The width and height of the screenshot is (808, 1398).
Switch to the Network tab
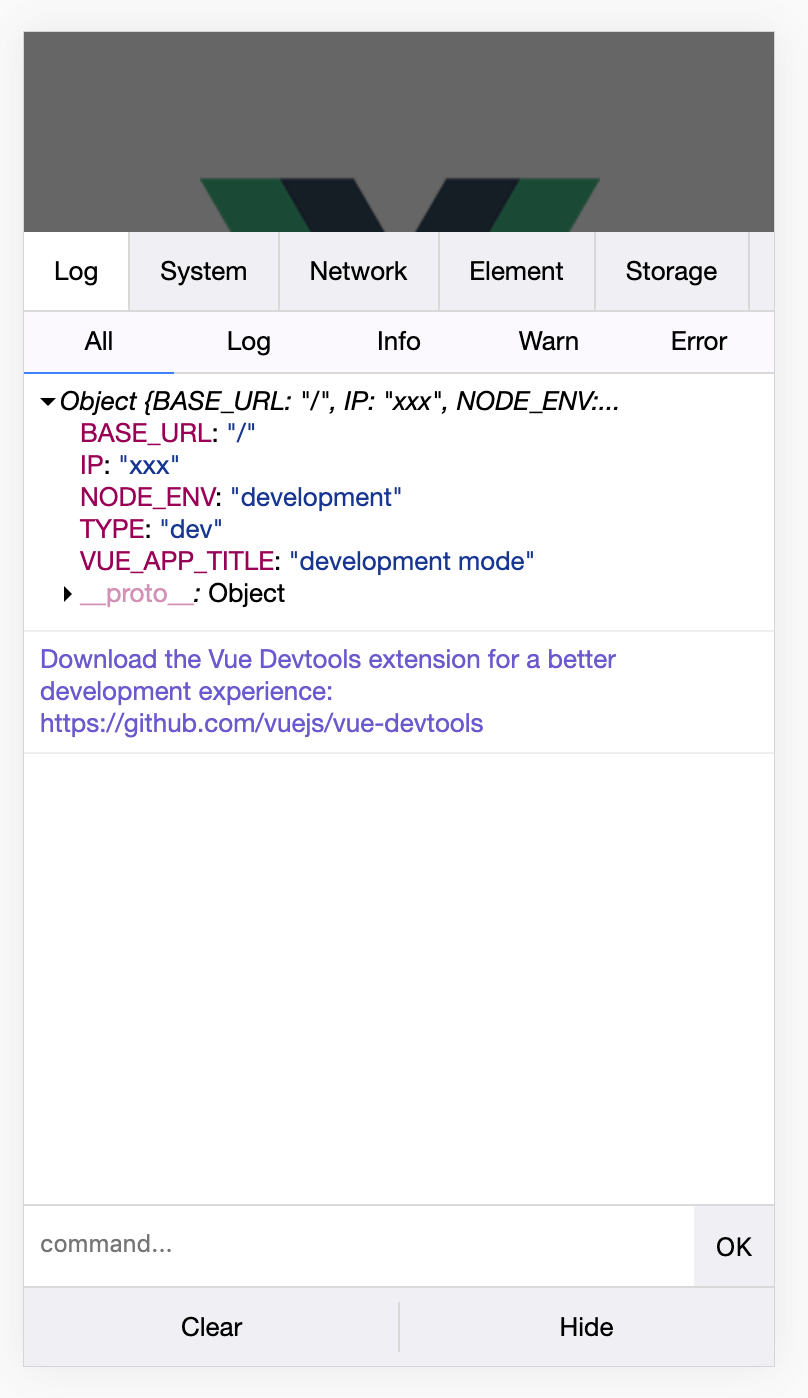[358, 271]
